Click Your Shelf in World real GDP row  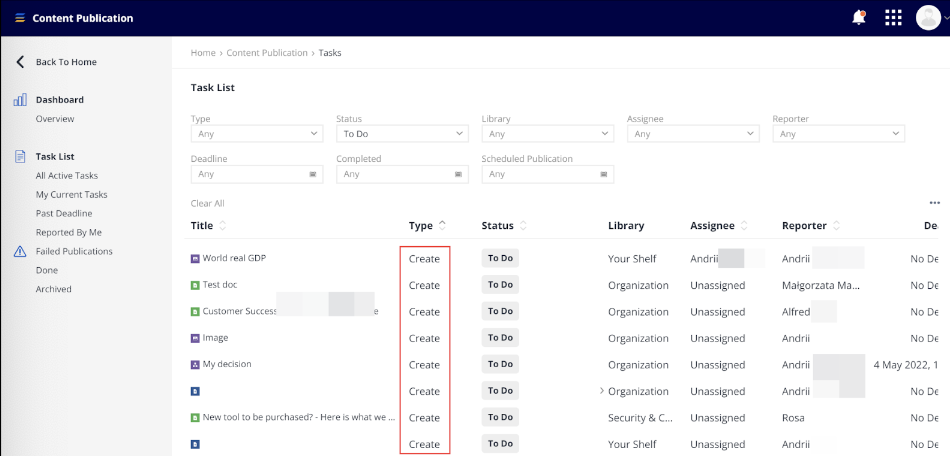(632, 259)
